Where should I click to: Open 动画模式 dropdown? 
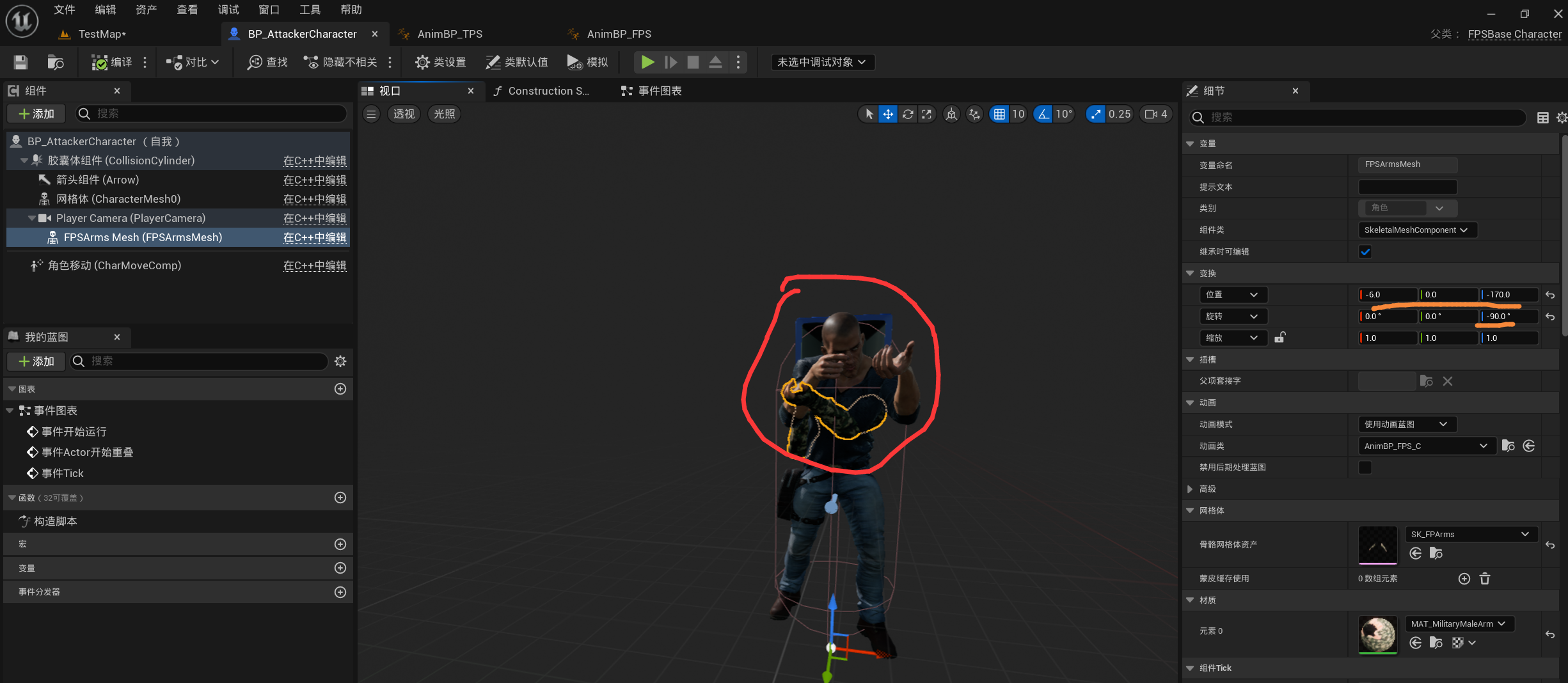pyautogui.click(x=1407, y=424)
